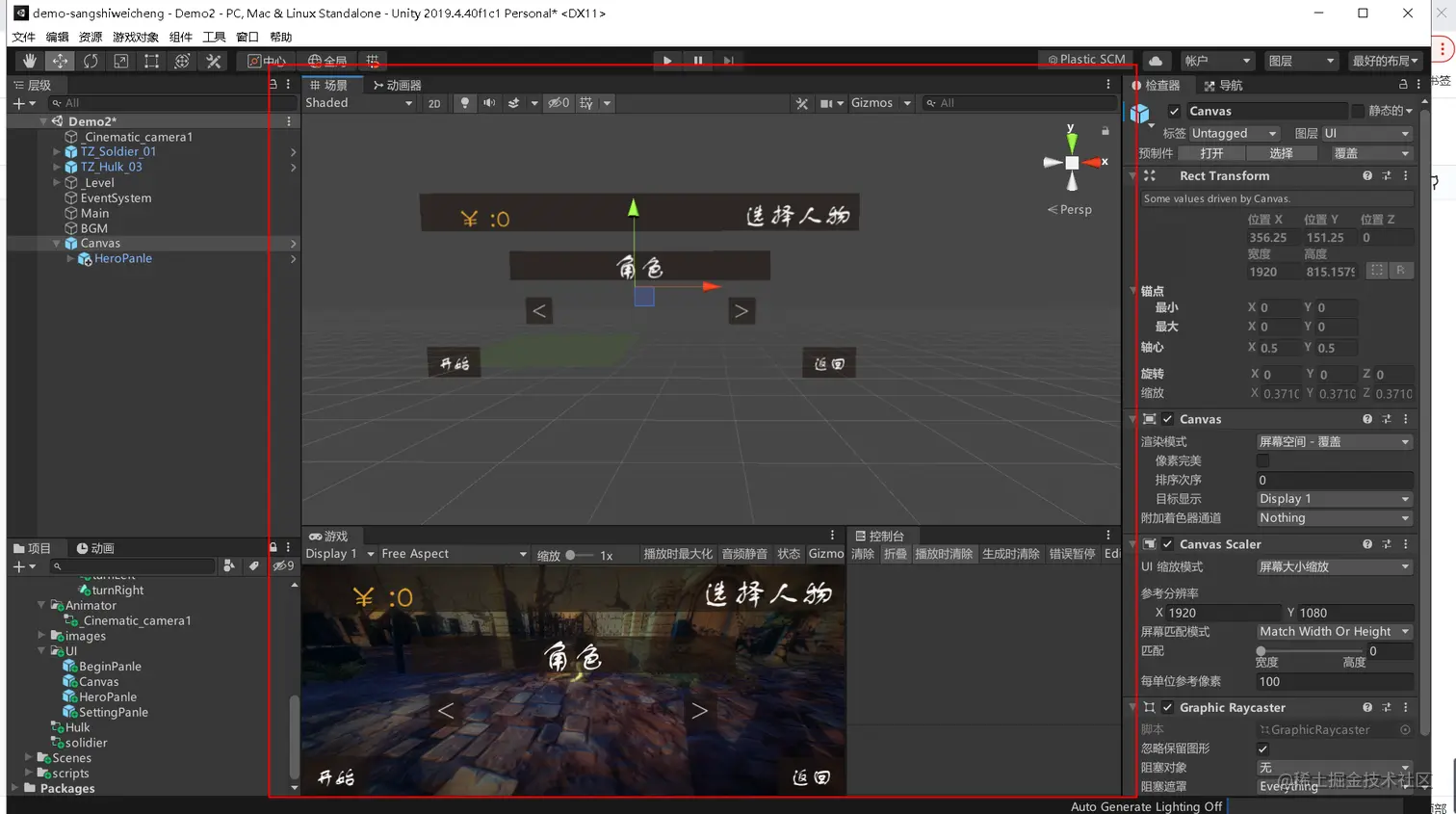1456x814 pixels.
Task: Switch to the 动画 (Animation) tab
Action: pyautogui.click(x=95, y=548)
